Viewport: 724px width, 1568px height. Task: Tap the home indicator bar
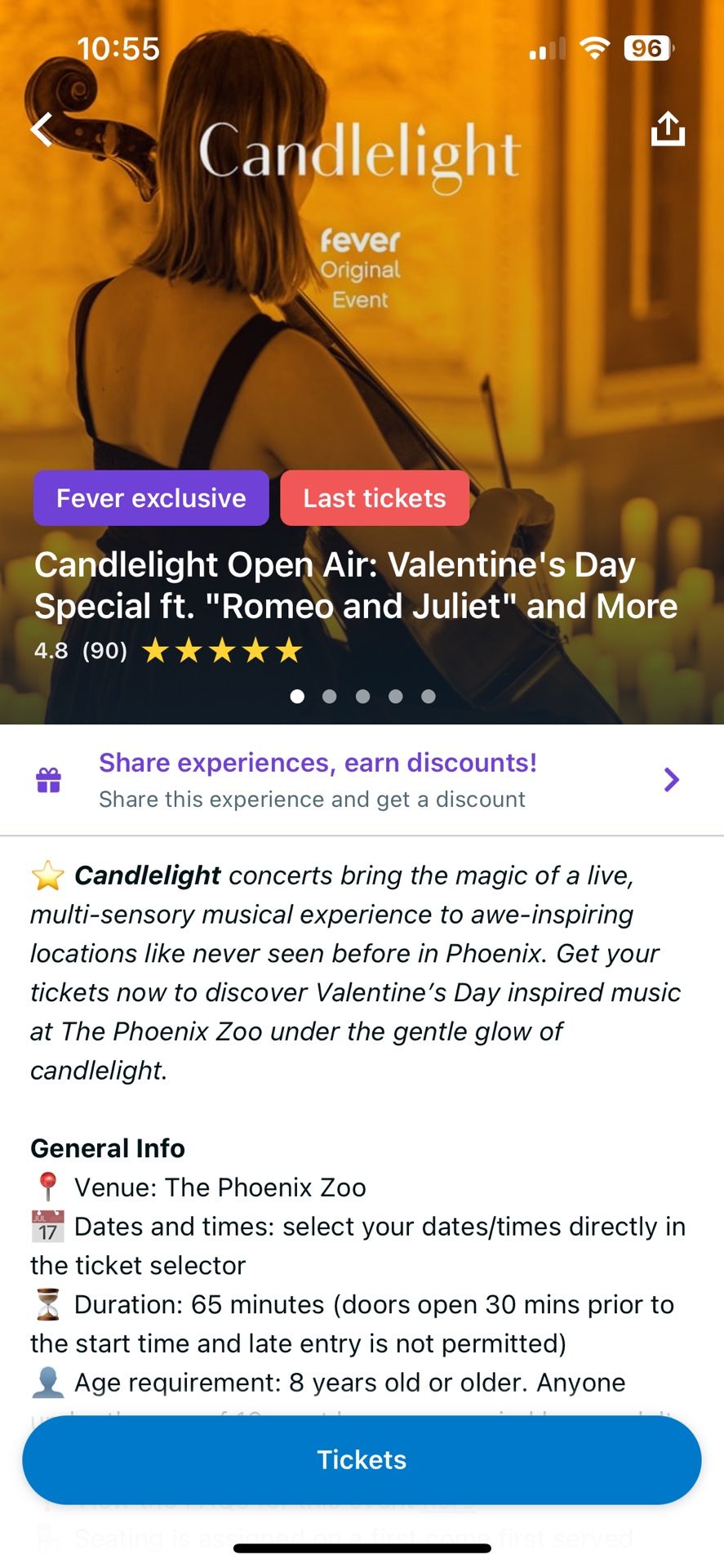click(362, 1548)
